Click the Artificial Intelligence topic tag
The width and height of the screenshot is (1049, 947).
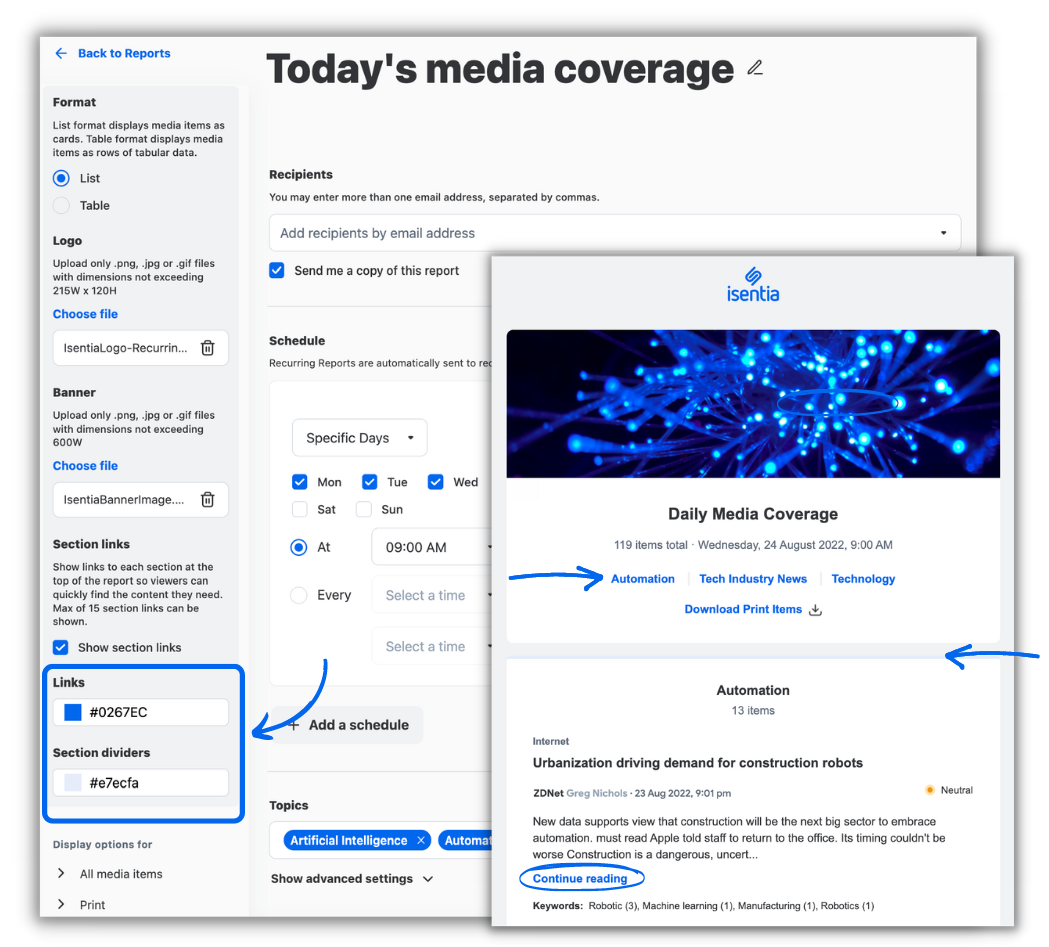click(357, 841)
